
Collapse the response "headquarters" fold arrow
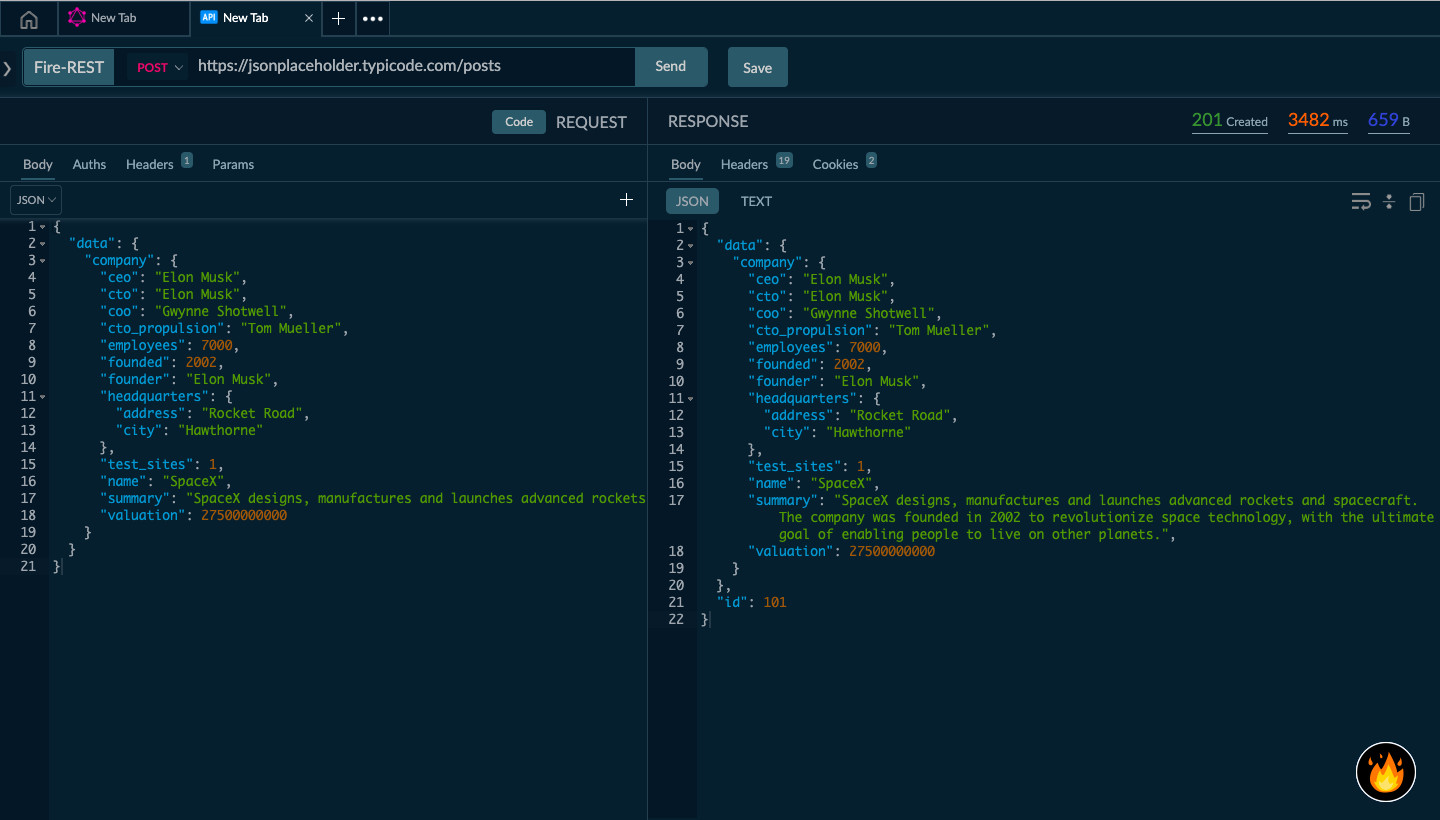point(690,399)
